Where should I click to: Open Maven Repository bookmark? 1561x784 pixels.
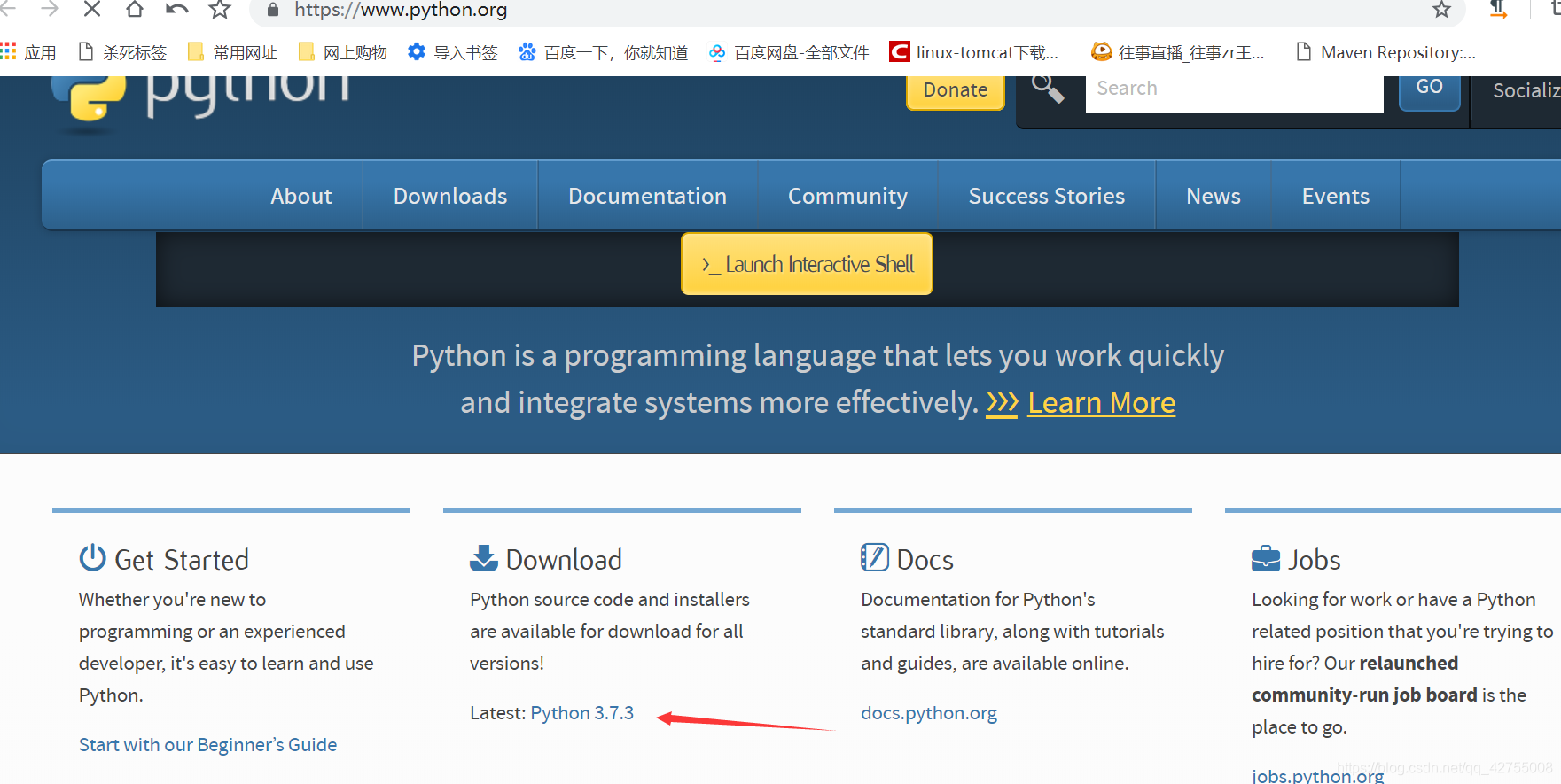point(1385,52)
